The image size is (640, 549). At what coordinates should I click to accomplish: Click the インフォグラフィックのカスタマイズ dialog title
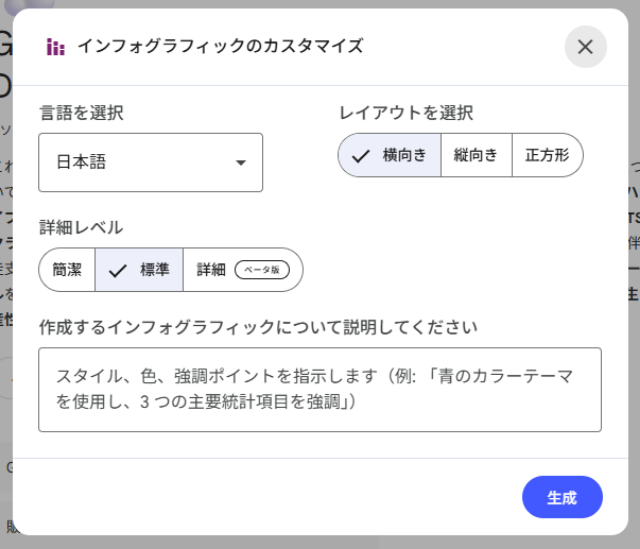coord(220,46)
